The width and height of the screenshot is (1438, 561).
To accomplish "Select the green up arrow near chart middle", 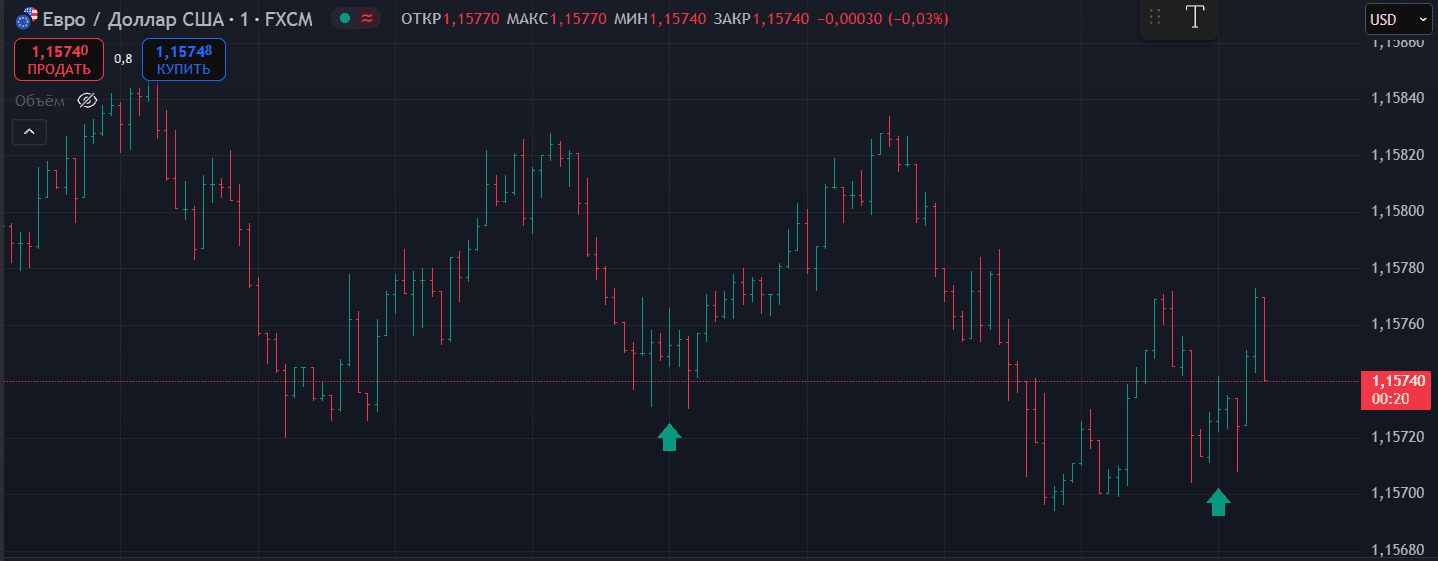I will [669, 437].
